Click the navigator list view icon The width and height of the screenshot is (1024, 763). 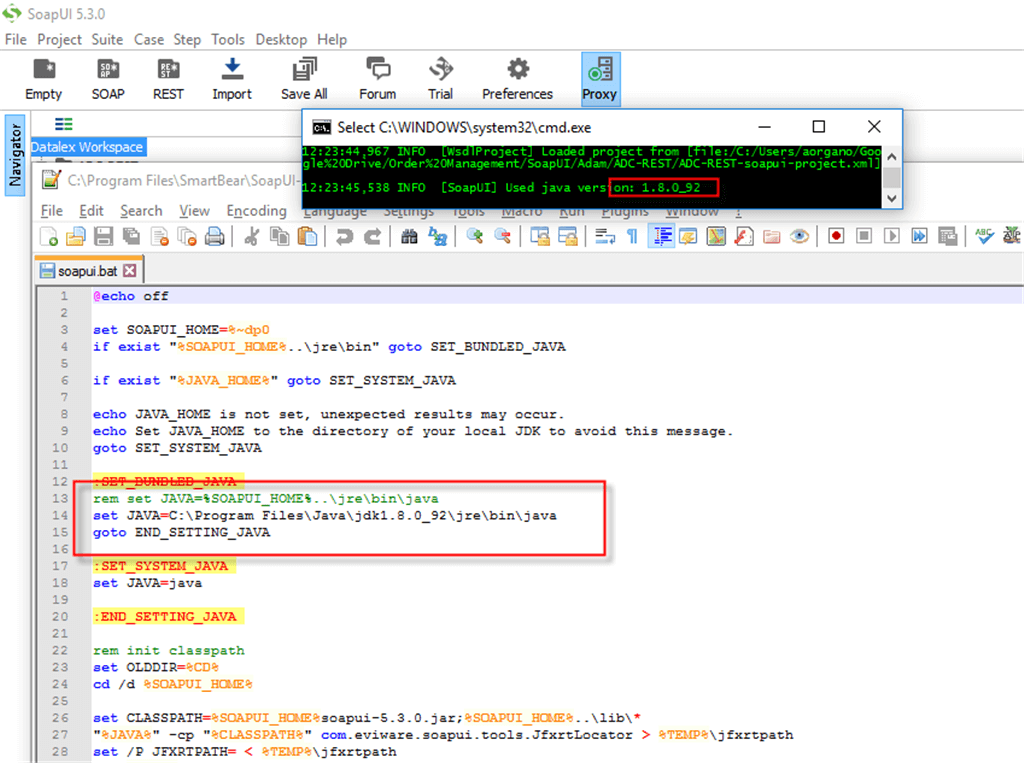coord(63,124)
